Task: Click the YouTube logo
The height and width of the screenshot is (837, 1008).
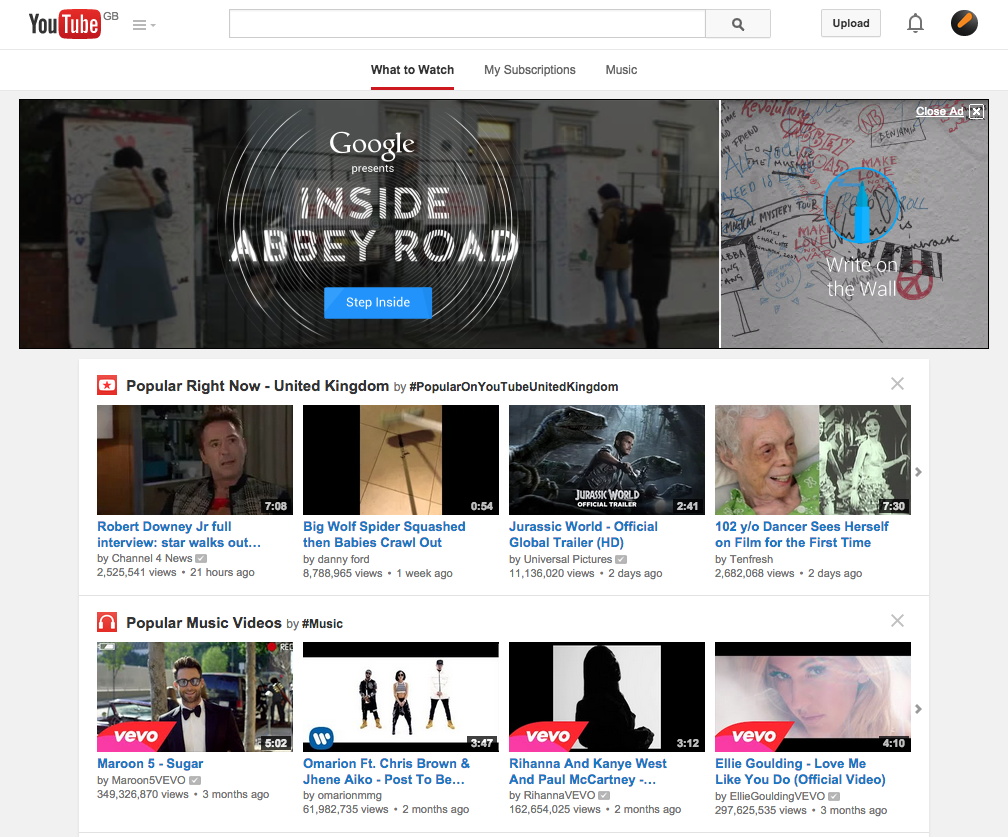Action: [x=64, y=24]
